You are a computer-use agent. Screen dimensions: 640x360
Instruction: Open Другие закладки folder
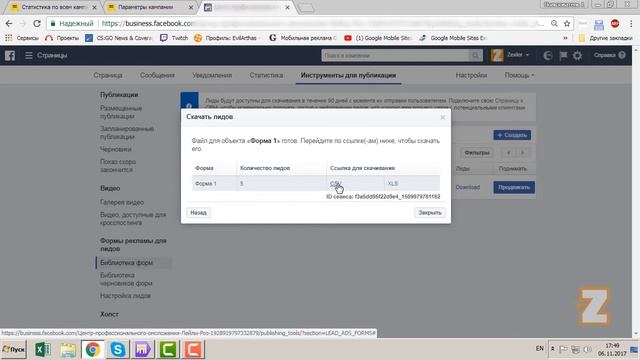click(x=605, y=38)
